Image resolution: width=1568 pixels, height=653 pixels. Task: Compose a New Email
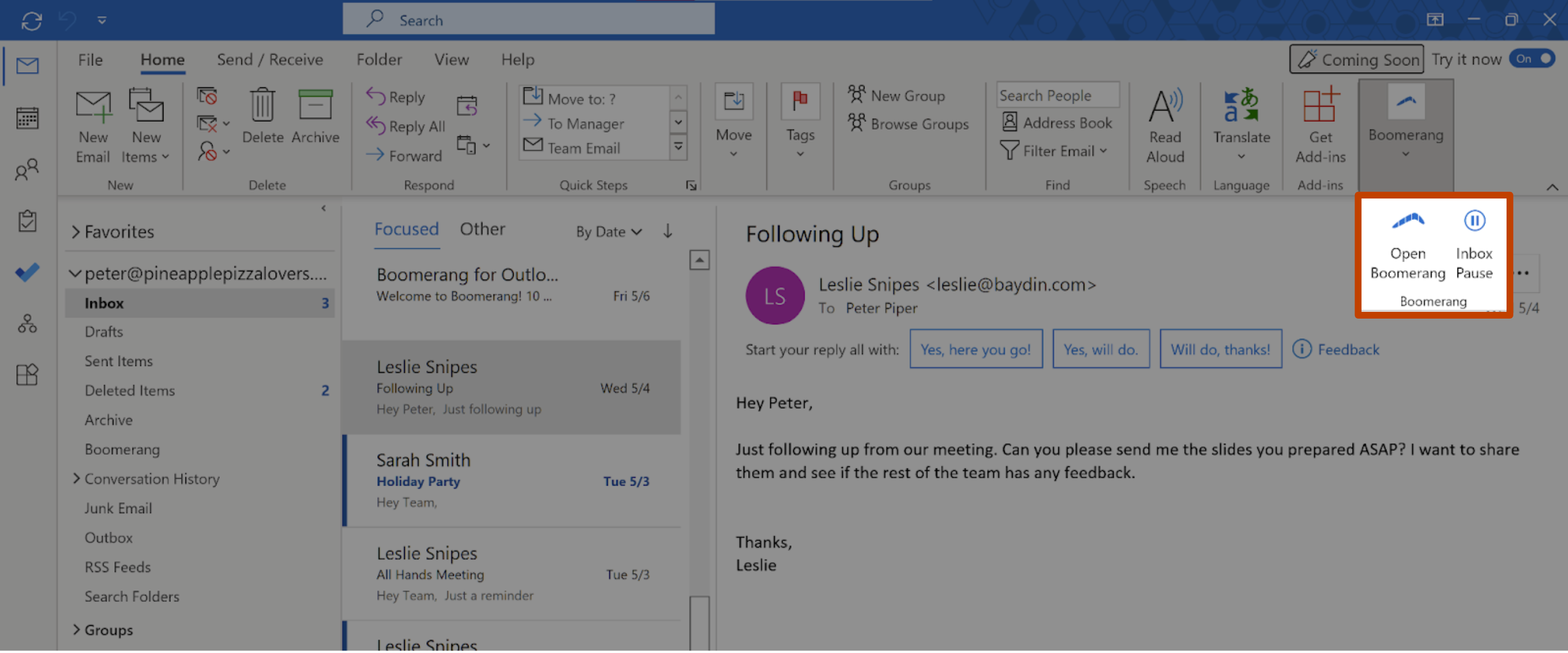tap(93, 126)
